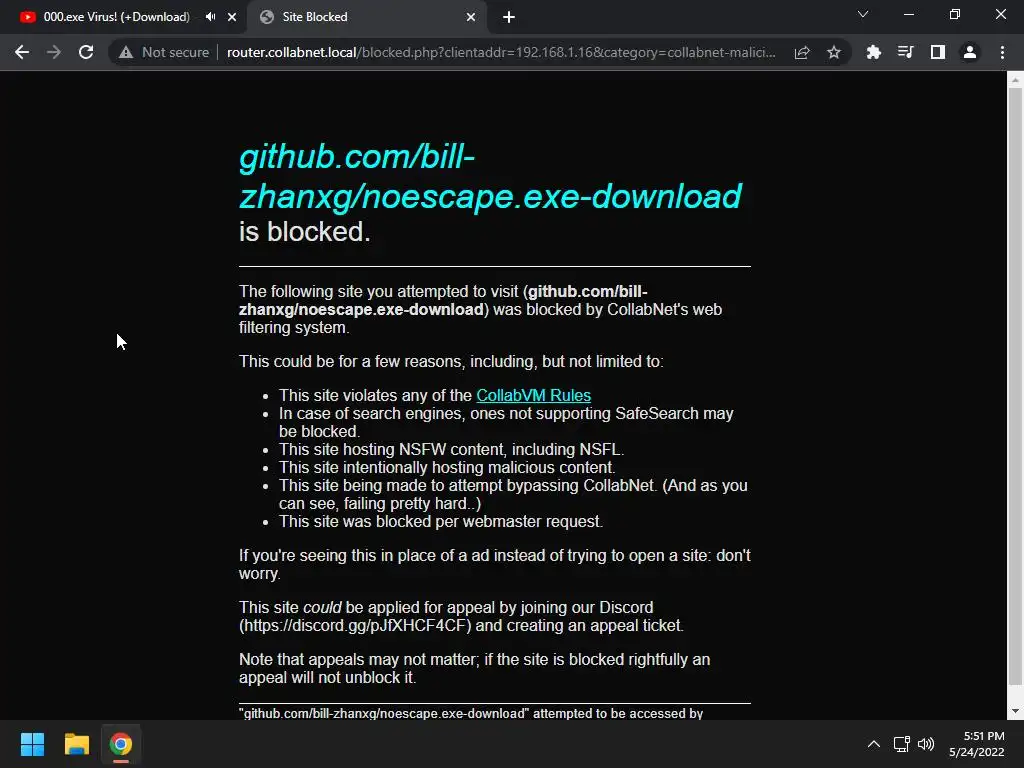Open the network status tray icon
The width and height of the screenshot is (1024, 768).
tap(901, 744)
